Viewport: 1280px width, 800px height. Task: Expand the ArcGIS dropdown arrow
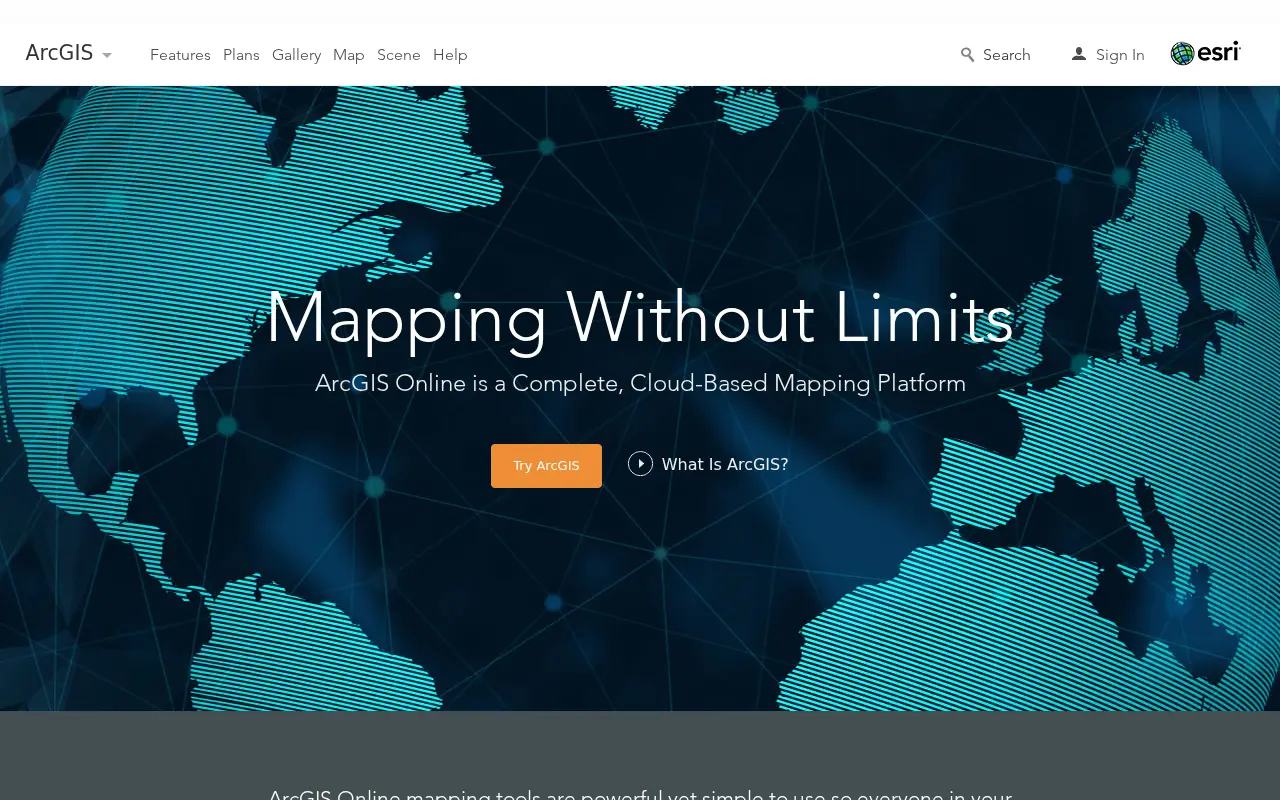click(107, 55)
